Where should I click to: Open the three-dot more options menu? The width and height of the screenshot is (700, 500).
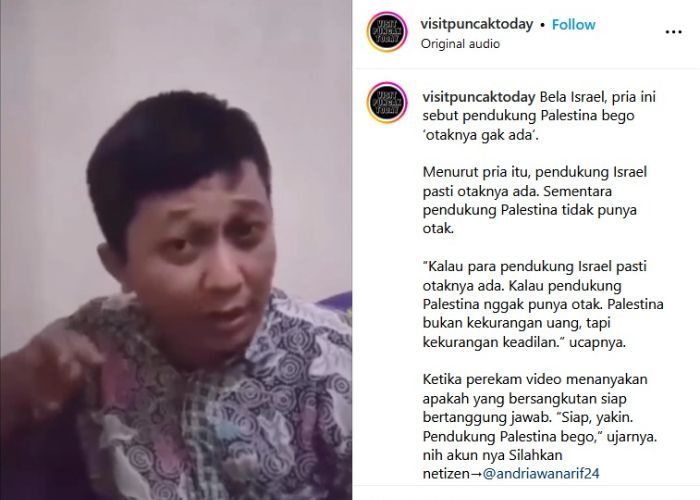673,32
